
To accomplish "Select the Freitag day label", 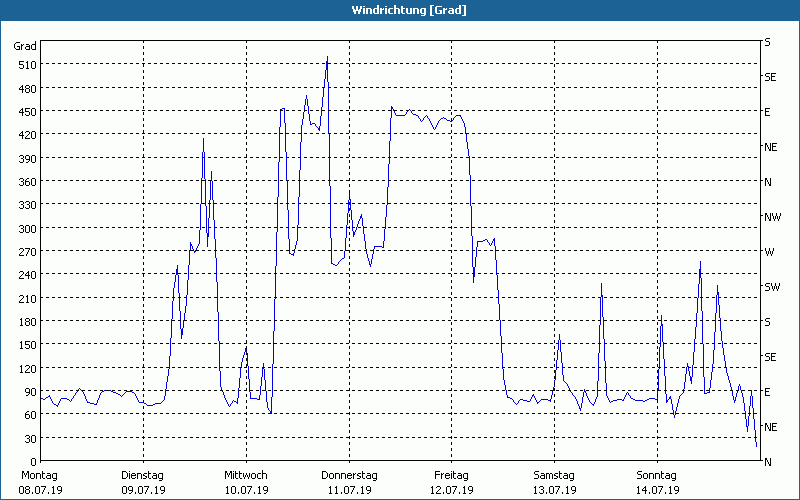I will [x=452, y=475].
